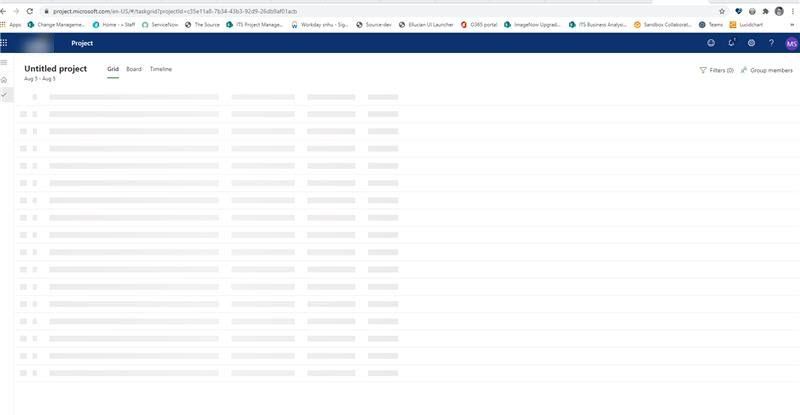Open the ITS Project Management bookmark
This screenshot has height=415, width=800.
coord(255,25)
